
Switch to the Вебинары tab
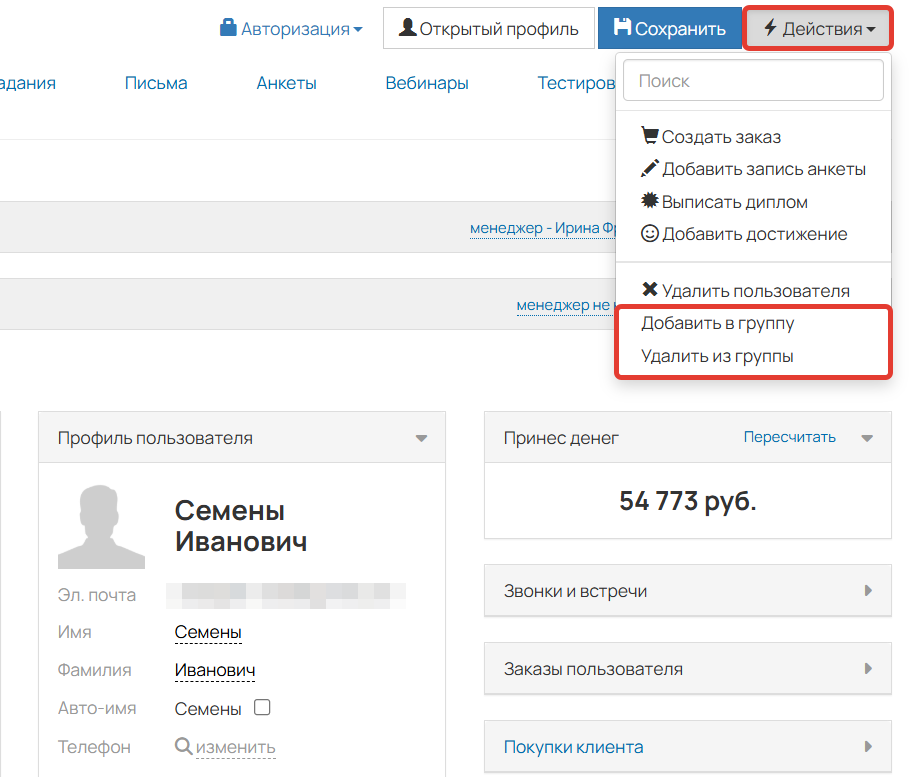tap(427, 83)
